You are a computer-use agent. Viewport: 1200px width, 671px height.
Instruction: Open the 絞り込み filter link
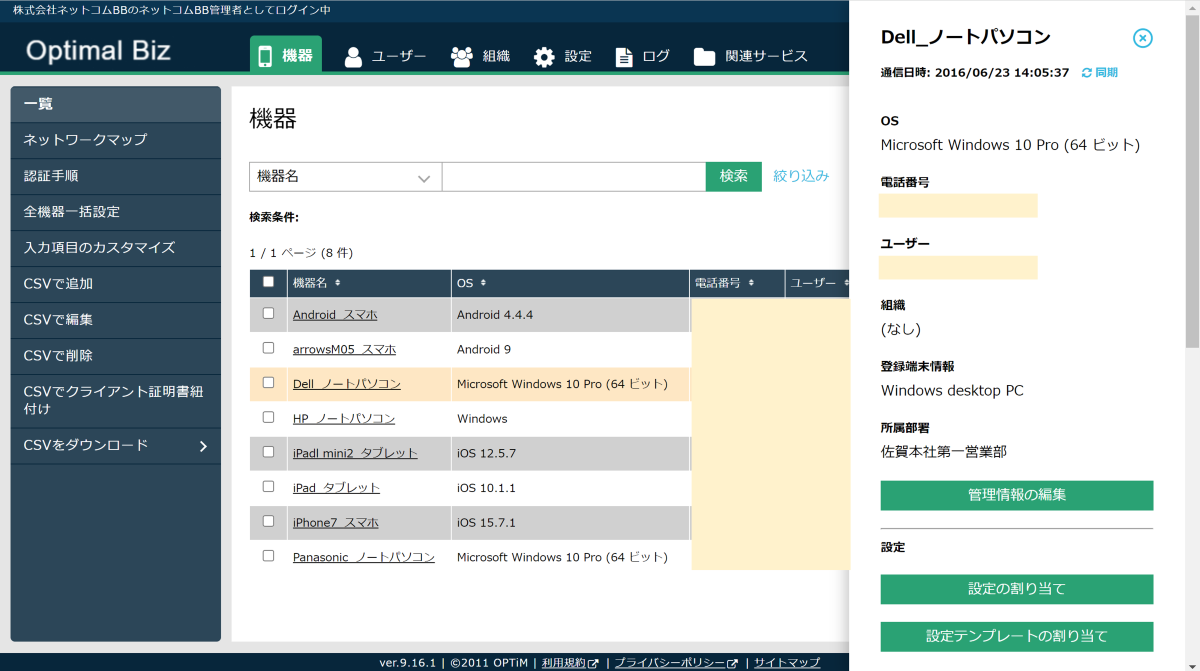pos(801,176)
